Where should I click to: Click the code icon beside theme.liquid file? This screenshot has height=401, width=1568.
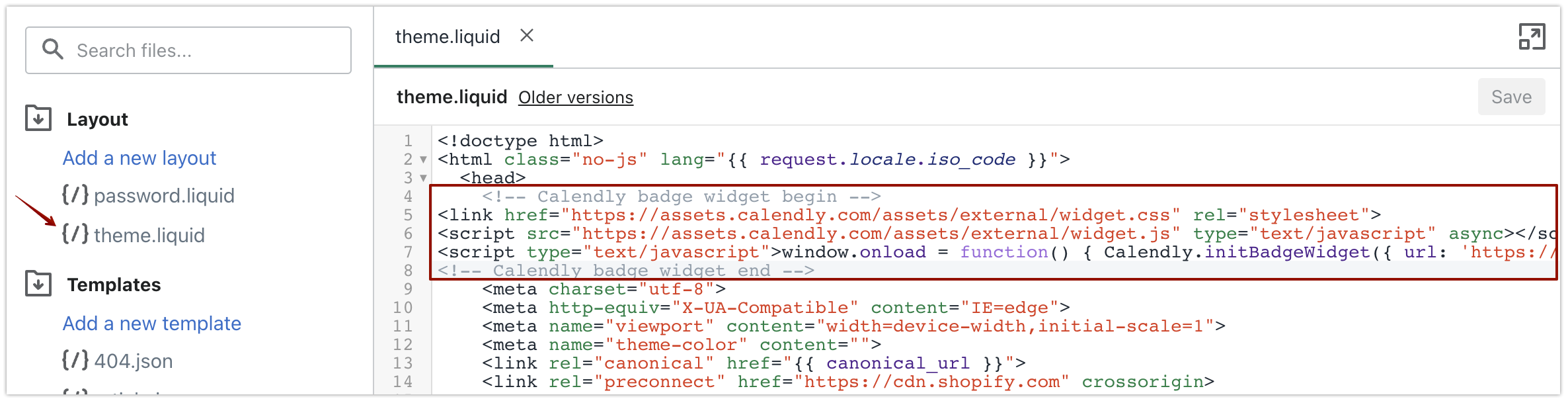[x=75, y=234]
